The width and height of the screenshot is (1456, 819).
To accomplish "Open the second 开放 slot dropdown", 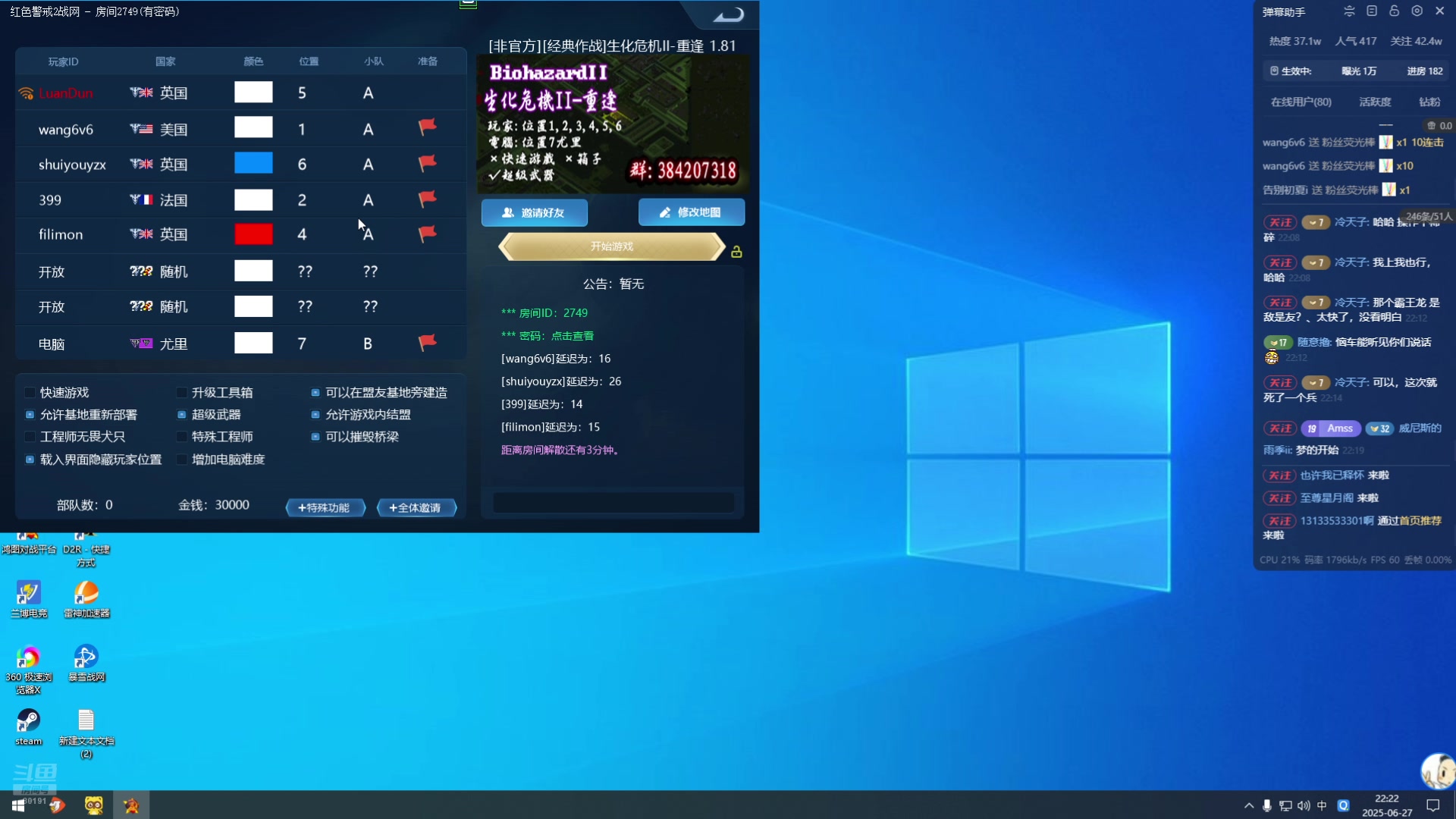I will tap(52, 306).
